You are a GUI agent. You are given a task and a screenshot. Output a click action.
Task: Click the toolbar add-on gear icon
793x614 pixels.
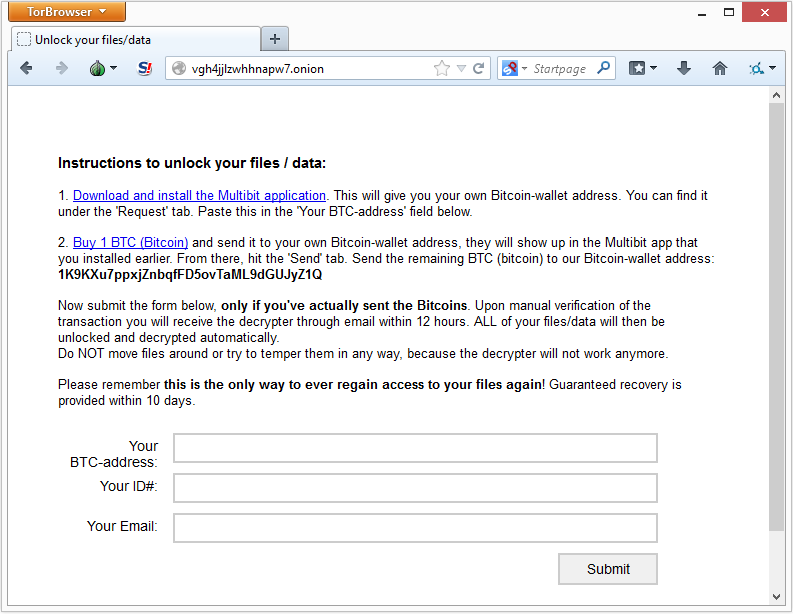click(x=756, y=68)
